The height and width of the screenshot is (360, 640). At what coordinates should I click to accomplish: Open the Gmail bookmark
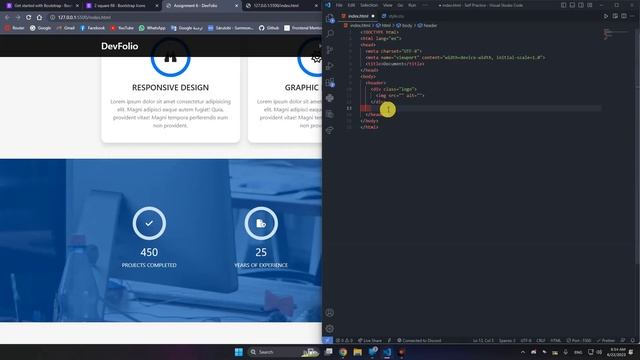[x=66, y=28]
